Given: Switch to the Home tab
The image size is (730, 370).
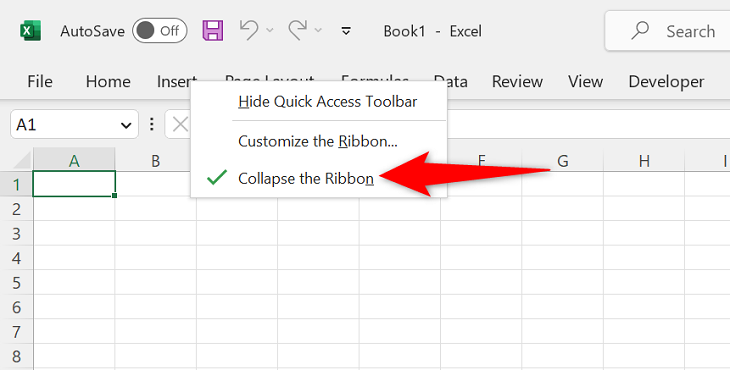Looking at the screenshot, I should 108,81.
